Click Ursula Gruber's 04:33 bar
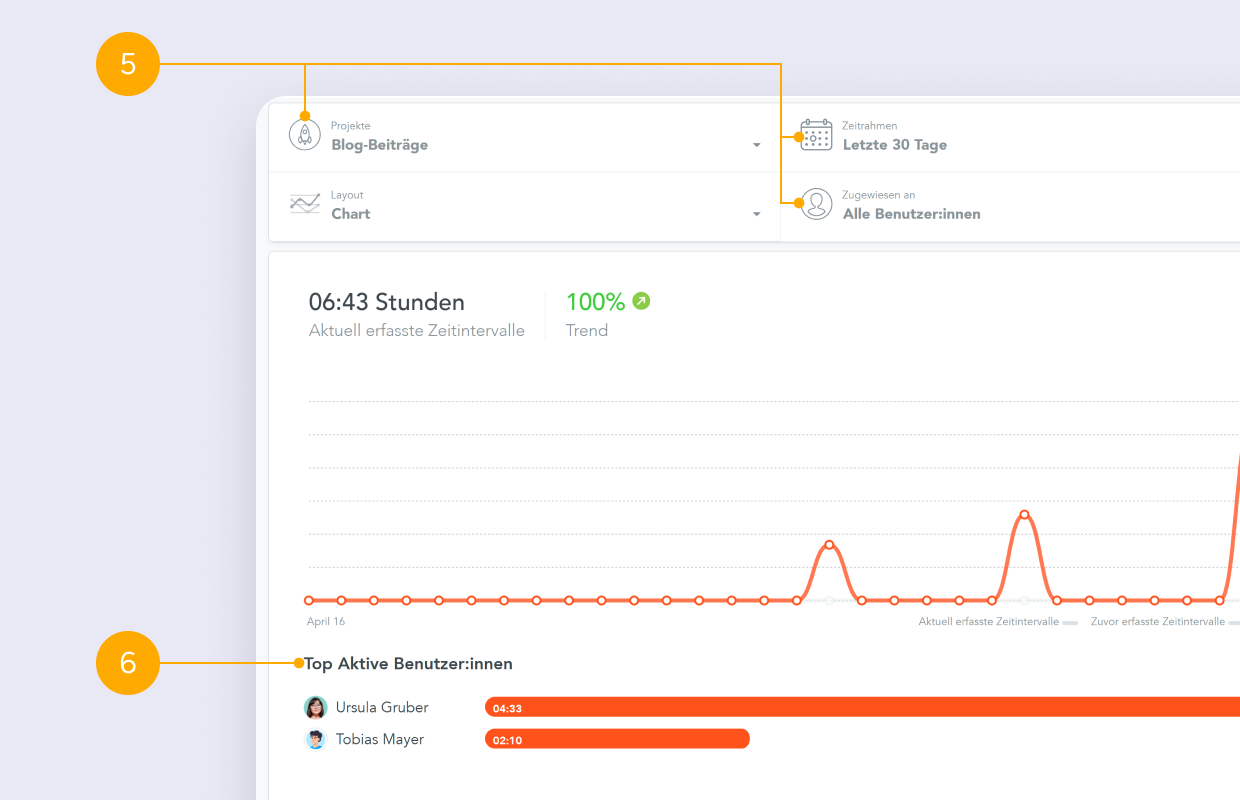The width and height of the screenshot is (1240, 800). point(862,708)
